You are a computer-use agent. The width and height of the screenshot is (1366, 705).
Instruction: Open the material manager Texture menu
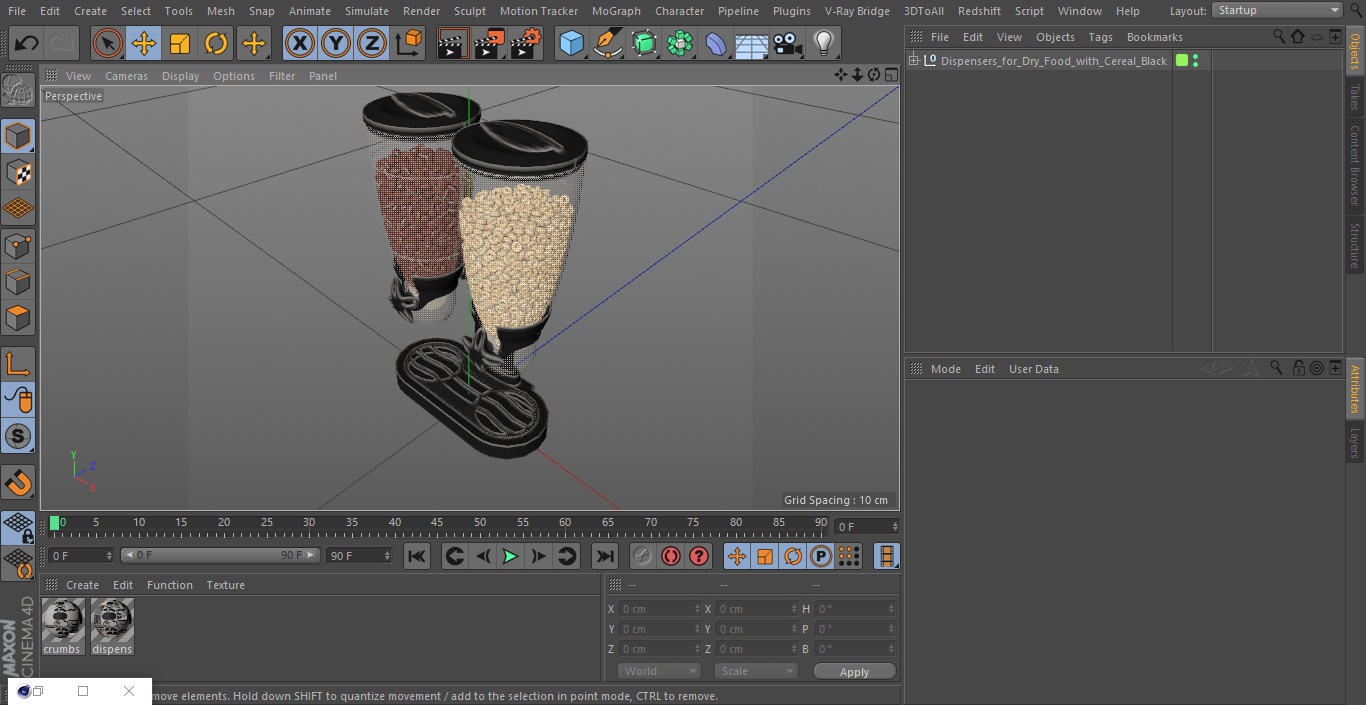[225, 585]
